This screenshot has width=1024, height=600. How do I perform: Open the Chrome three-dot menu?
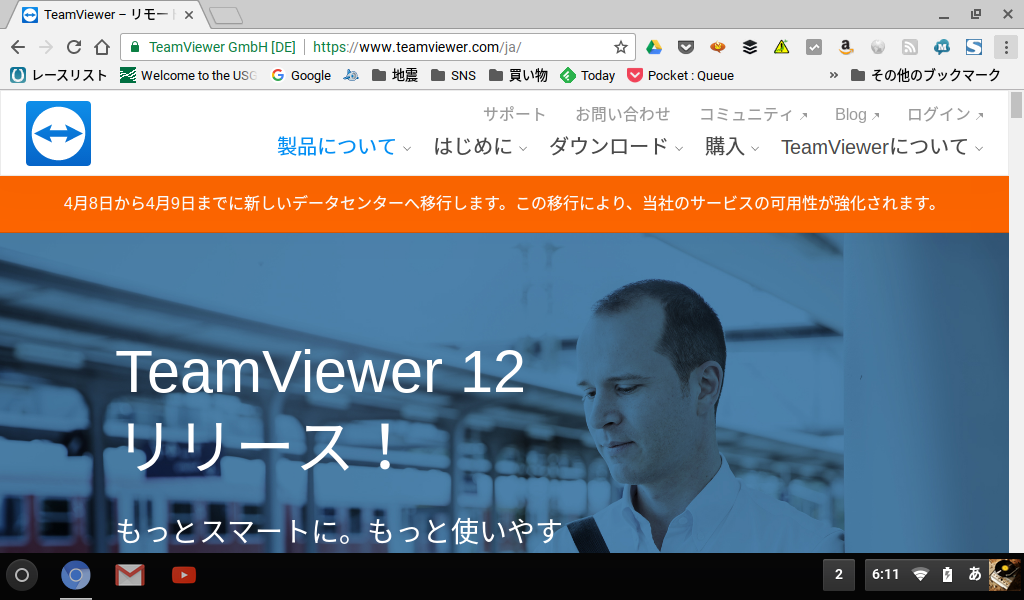[1006, 47]
